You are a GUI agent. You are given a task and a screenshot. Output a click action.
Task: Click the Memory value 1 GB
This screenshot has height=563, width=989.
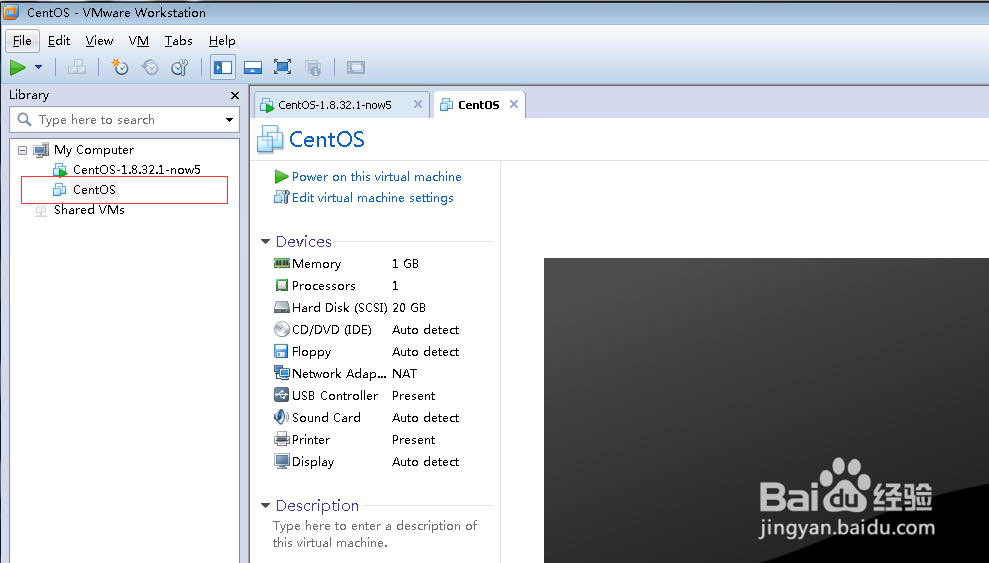coord(405,264)
